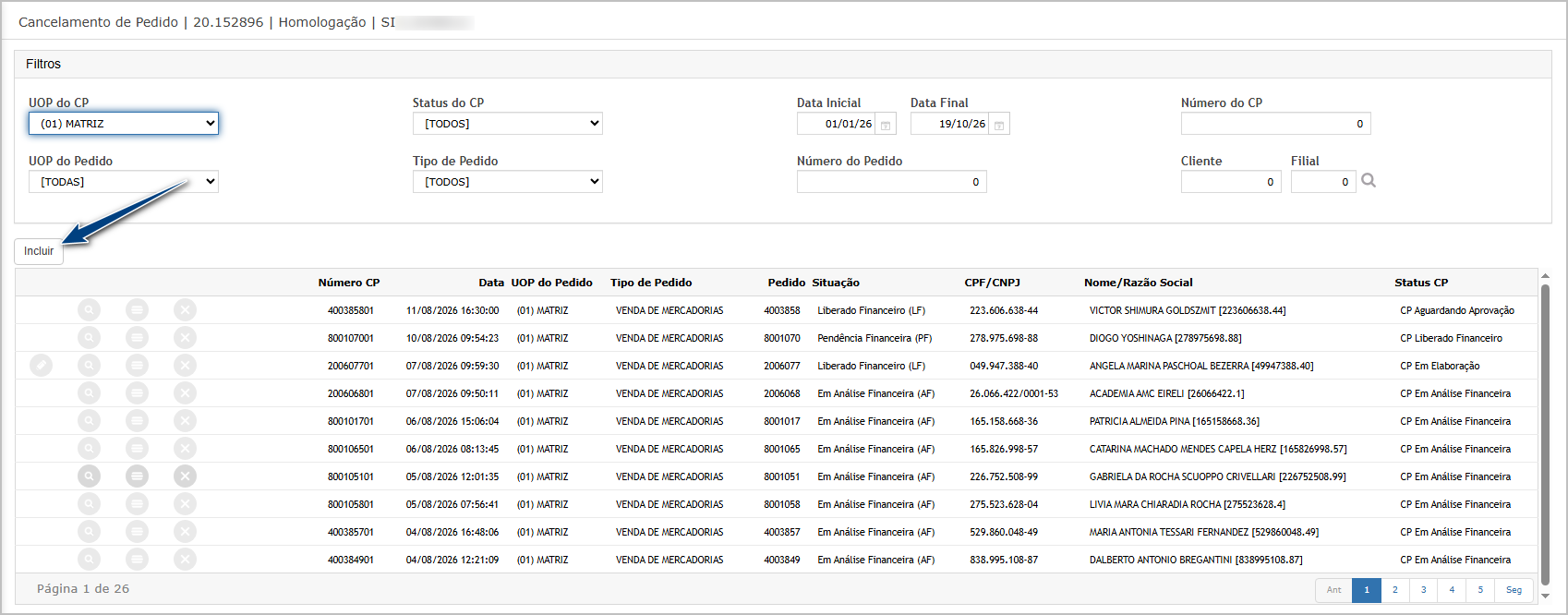Go to page 2 of results

coord(1395,590)
